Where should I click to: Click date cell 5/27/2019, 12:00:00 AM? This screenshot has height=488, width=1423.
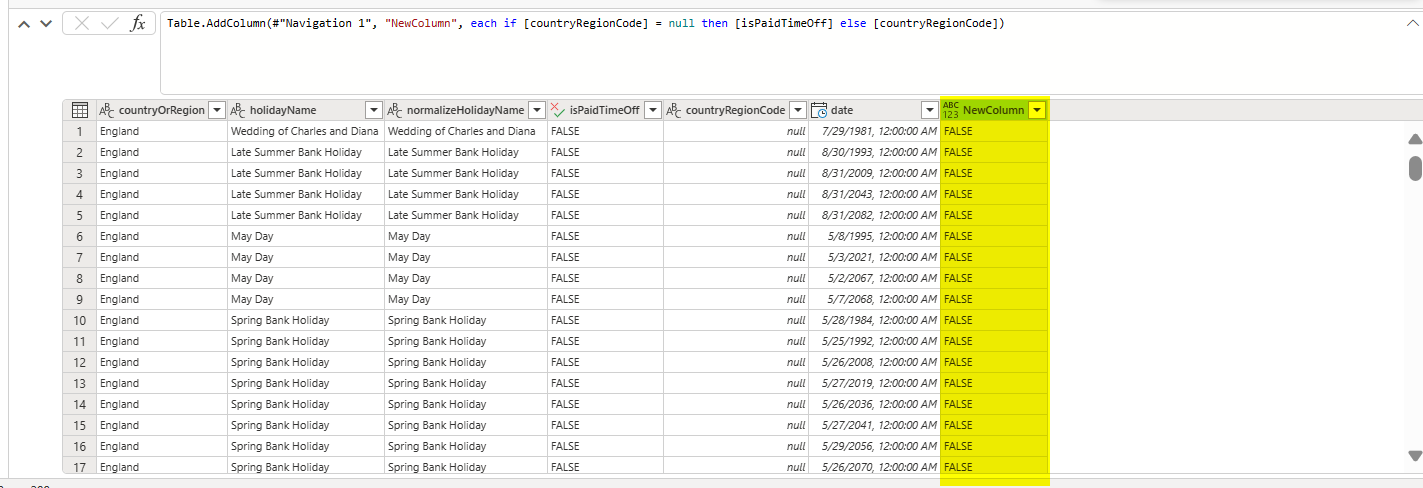click(874, 383)
